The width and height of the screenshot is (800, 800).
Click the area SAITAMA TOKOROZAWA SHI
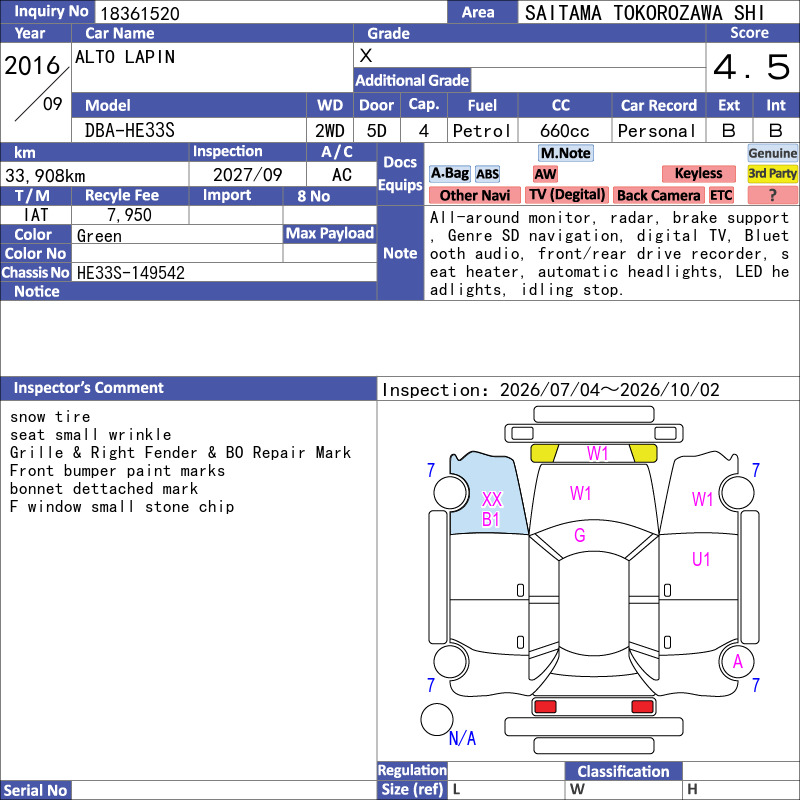coord(644,13)
